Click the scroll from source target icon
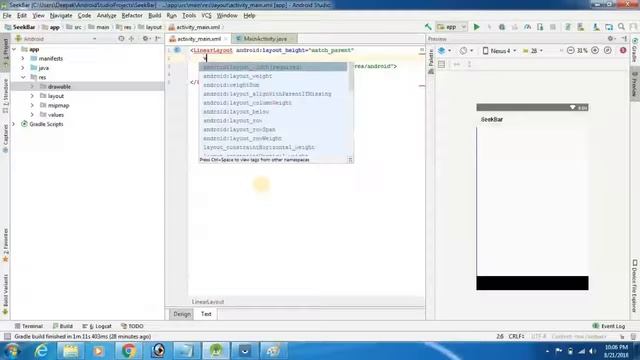Viewport: 640px width, 360px height. point(121,39)
